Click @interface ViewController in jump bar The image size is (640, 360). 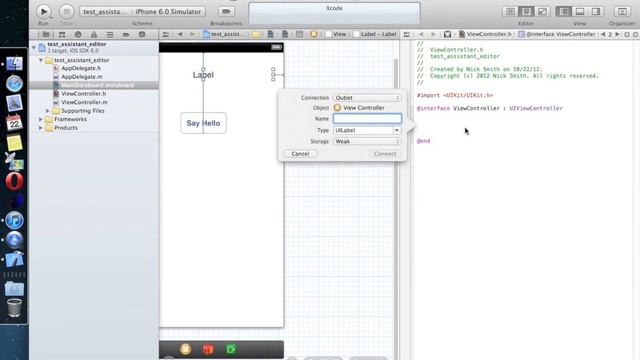[x=557, y=35]
